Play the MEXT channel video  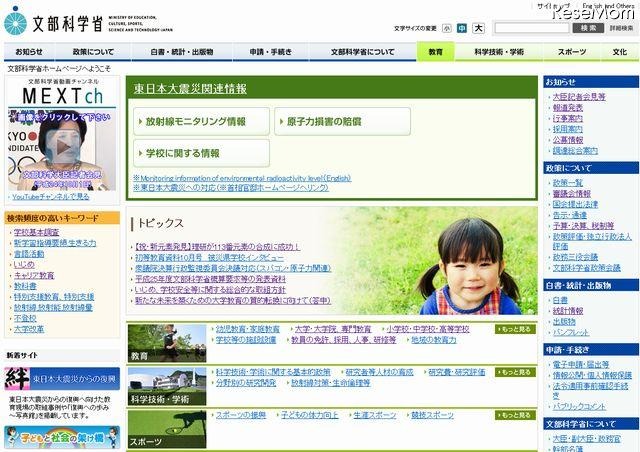pyautogui.click(x=62, y=148)
